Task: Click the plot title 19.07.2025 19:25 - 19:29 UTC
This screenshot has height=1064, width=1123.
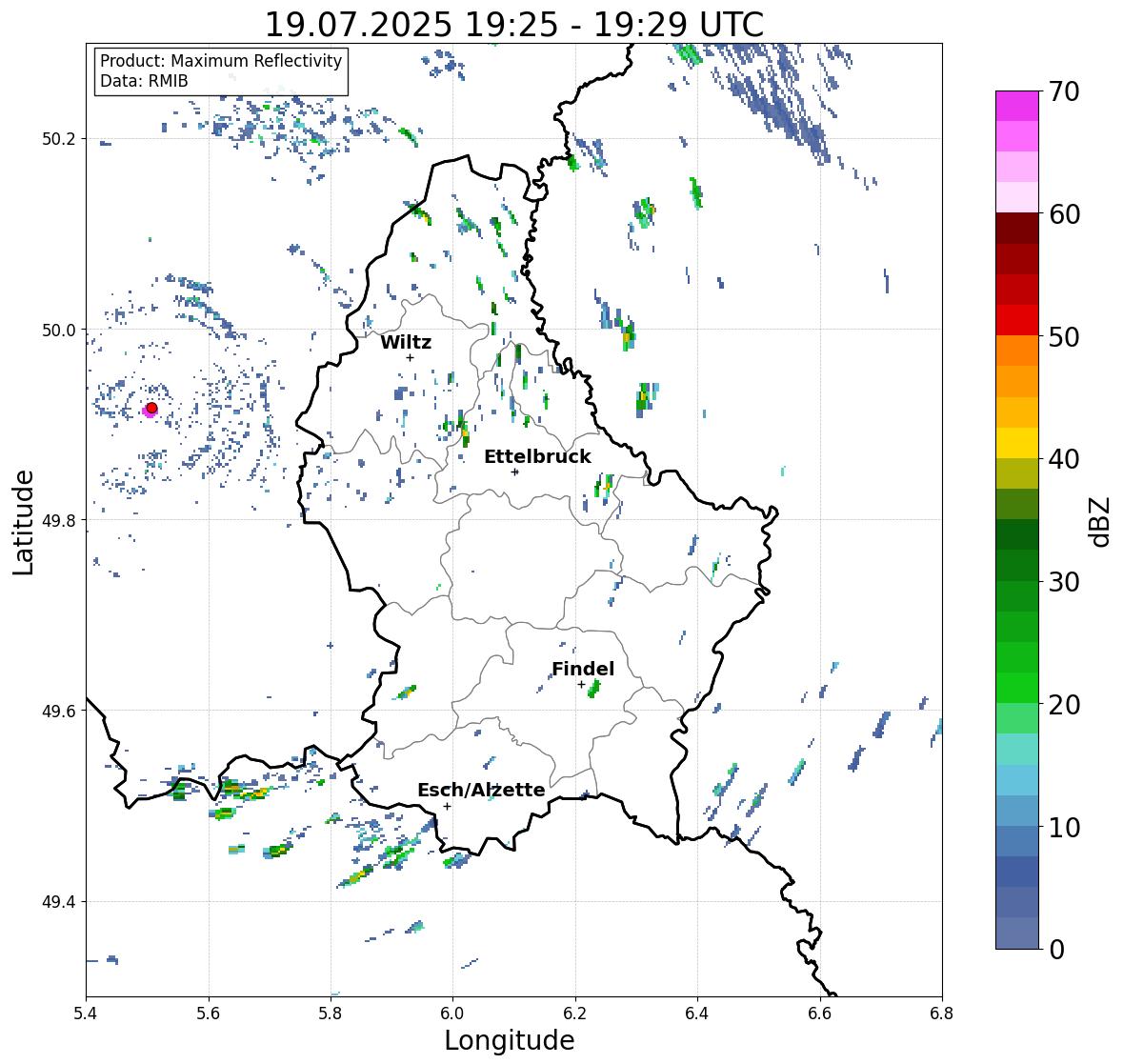Action: coord(514,25)
